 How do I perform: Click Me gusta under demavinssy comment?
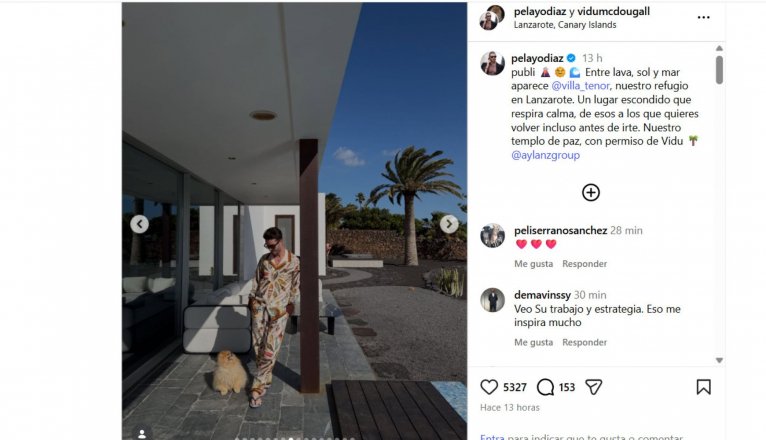pyautogui.click(x=533, y=342)
